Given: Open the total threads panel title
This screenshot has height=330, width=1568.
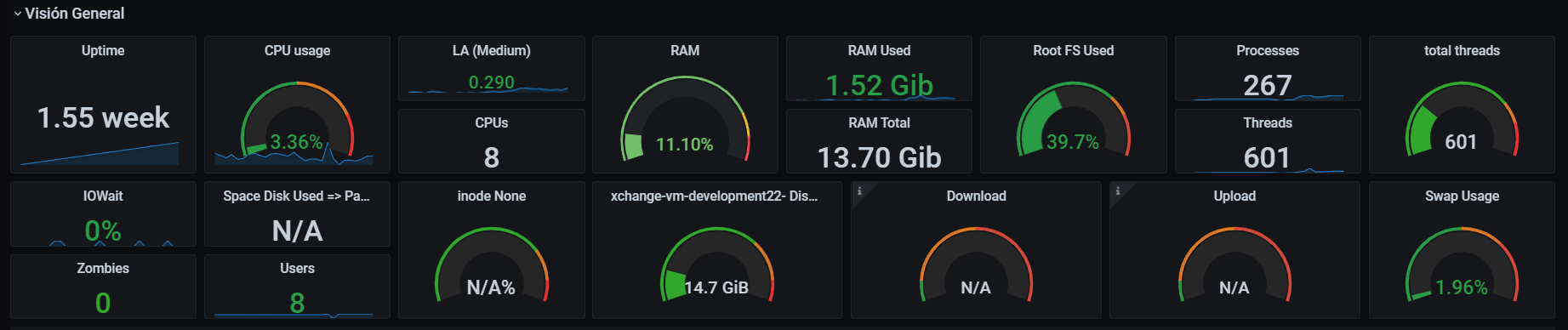Looking at the screenshot, I should pyautogui.click(x=1462, y=51).
